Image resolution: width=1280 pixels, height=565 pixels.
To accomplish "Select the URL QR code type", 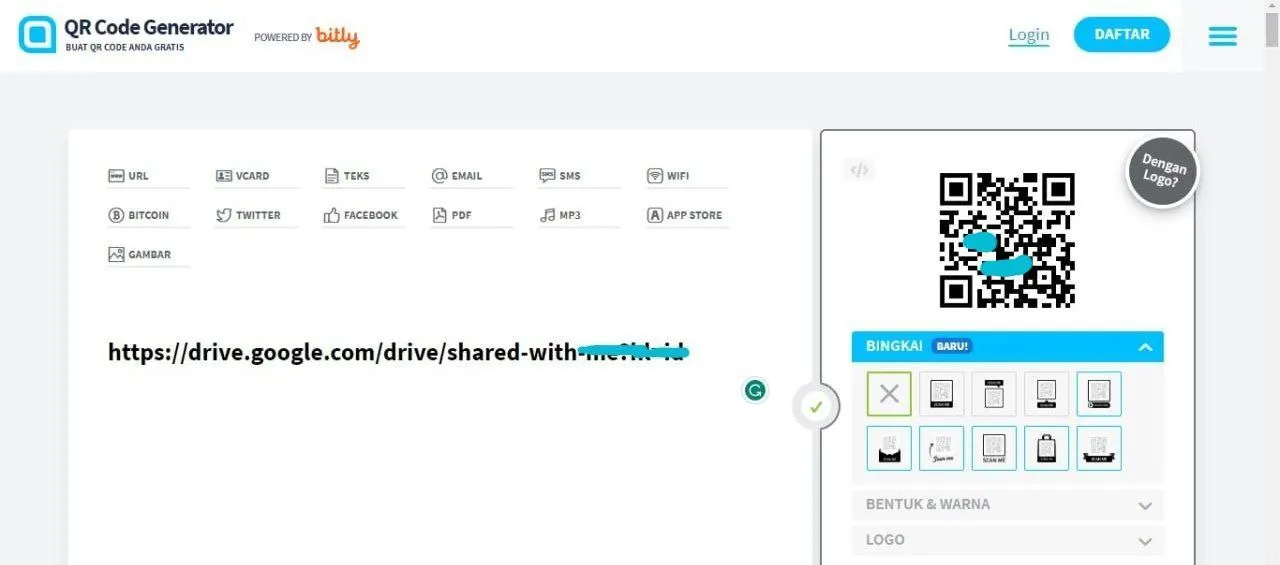I will [x=129, y=176].
